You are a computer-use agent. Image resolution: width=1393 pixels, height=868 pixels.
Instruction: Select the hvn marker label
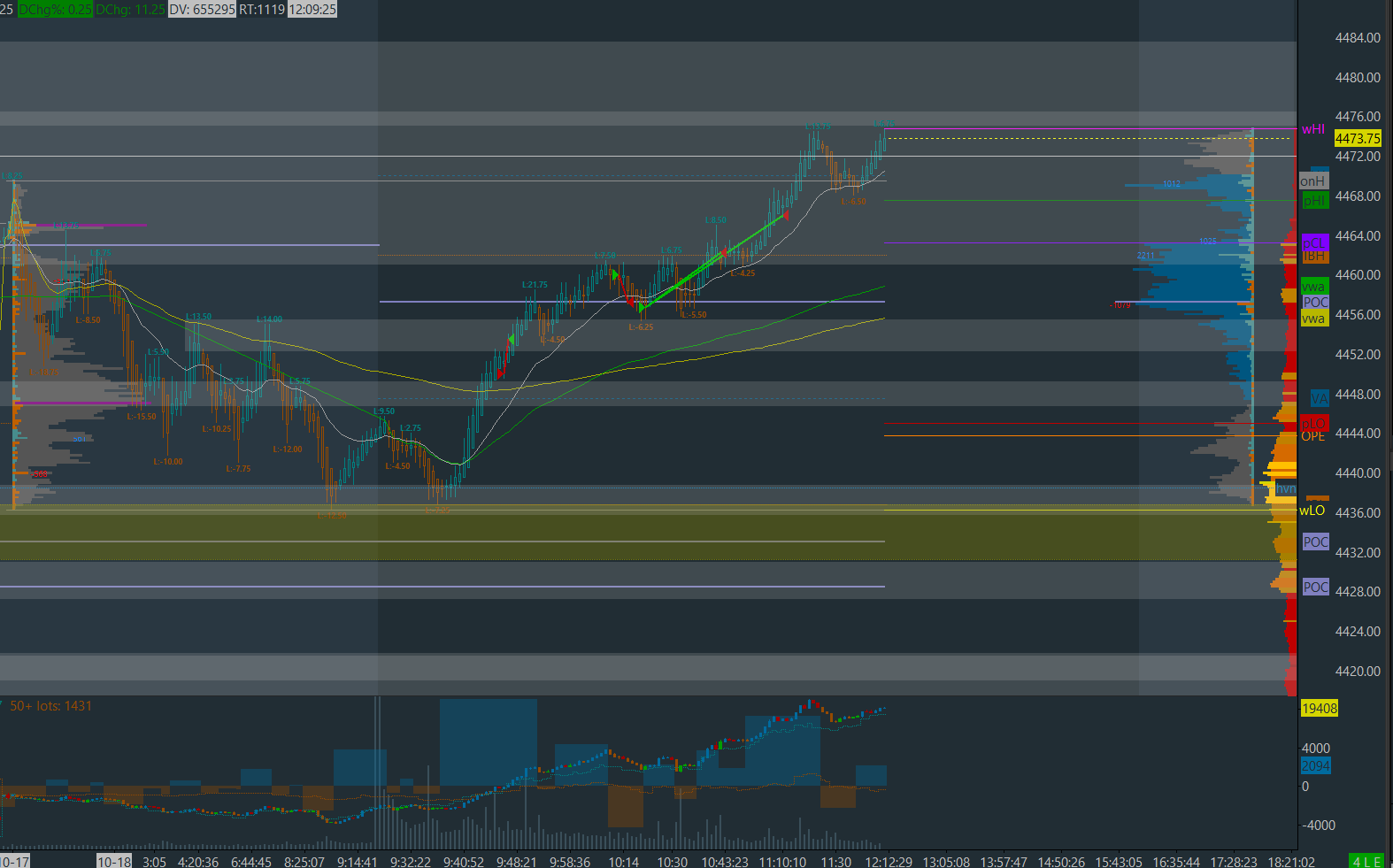[x=1286, y=488]
